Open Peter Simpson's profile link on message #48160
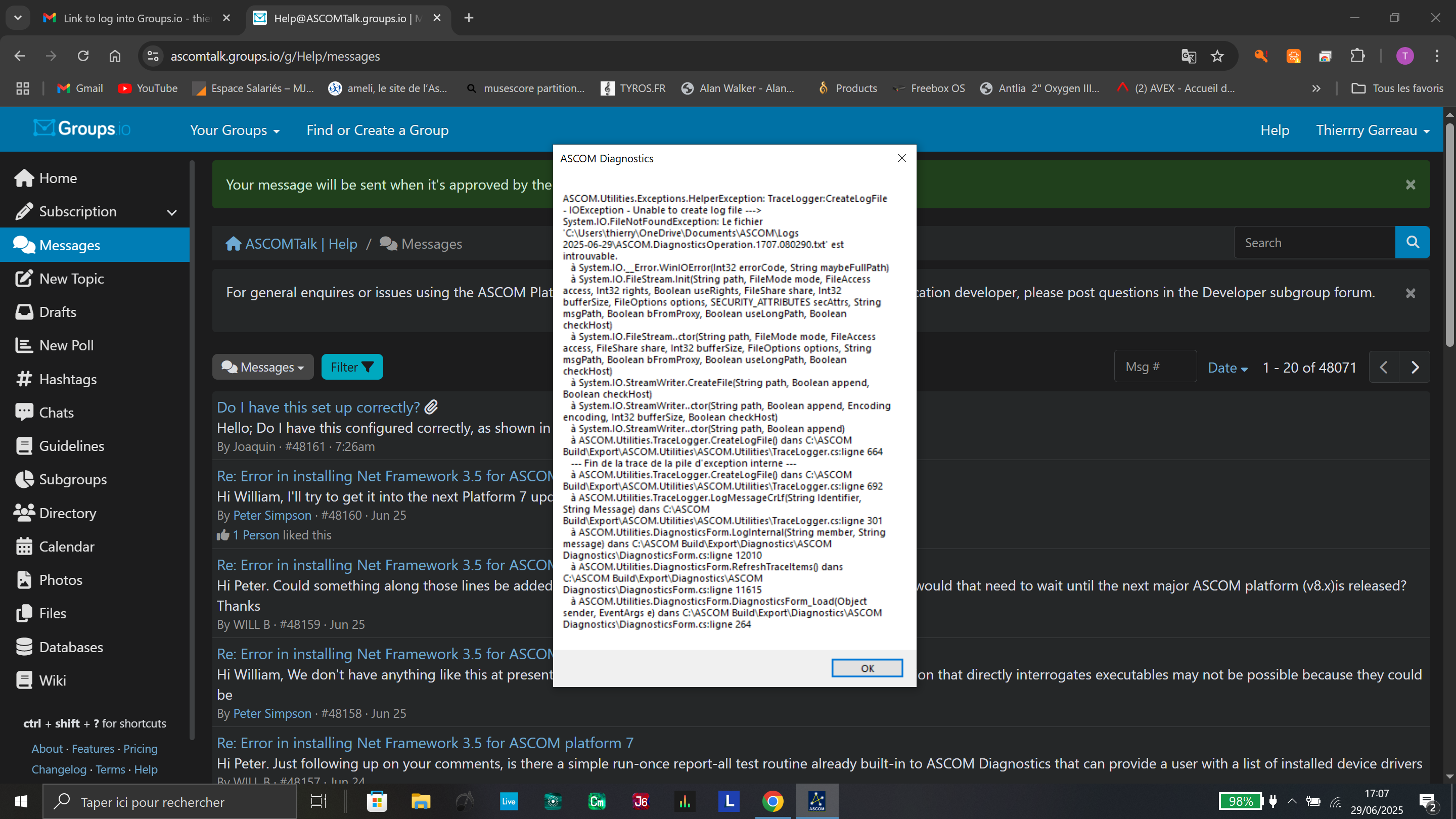 coord(272,515)
